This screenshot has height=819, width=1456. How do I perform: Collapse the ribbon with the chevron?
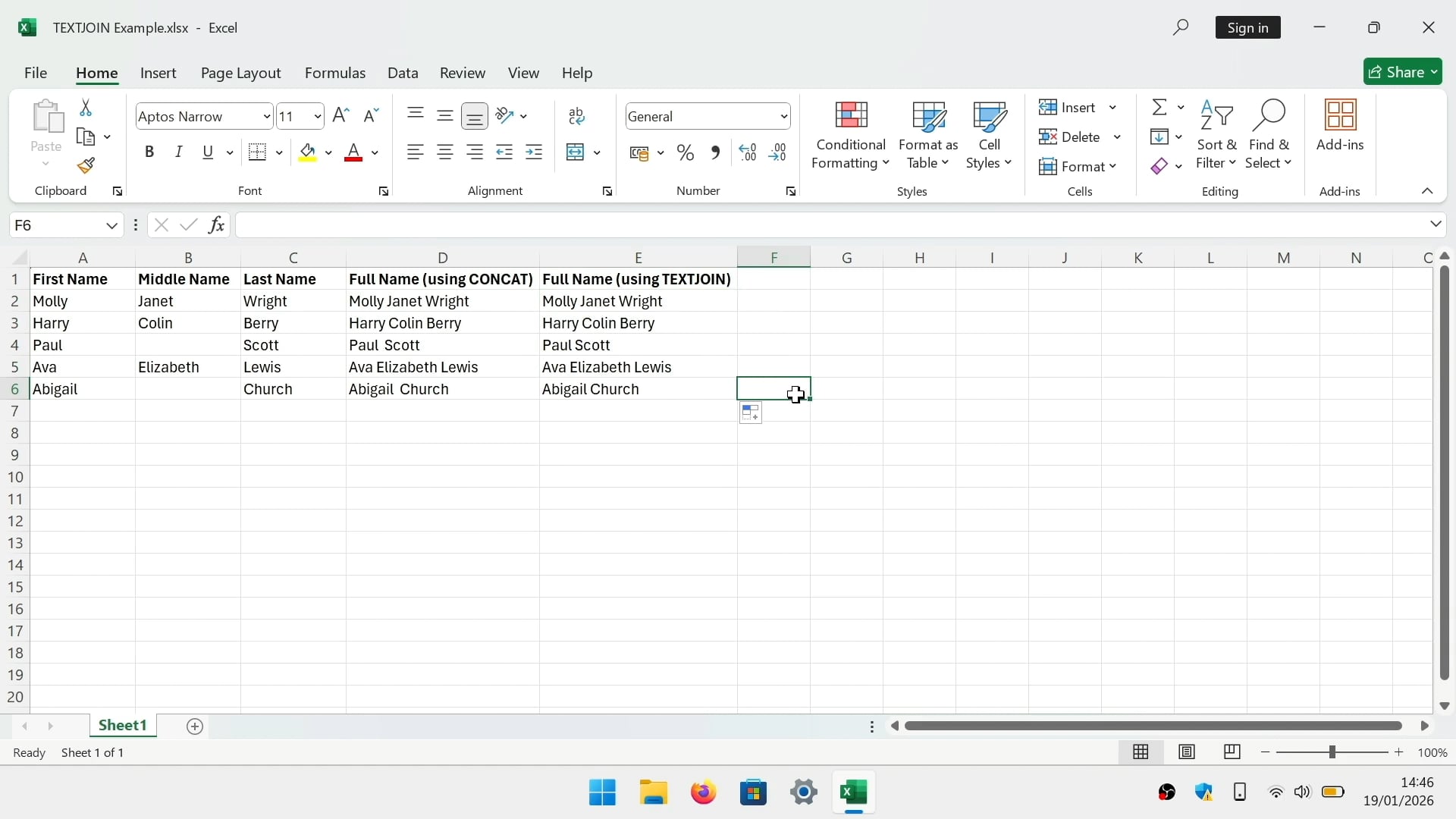(1427, 192)
